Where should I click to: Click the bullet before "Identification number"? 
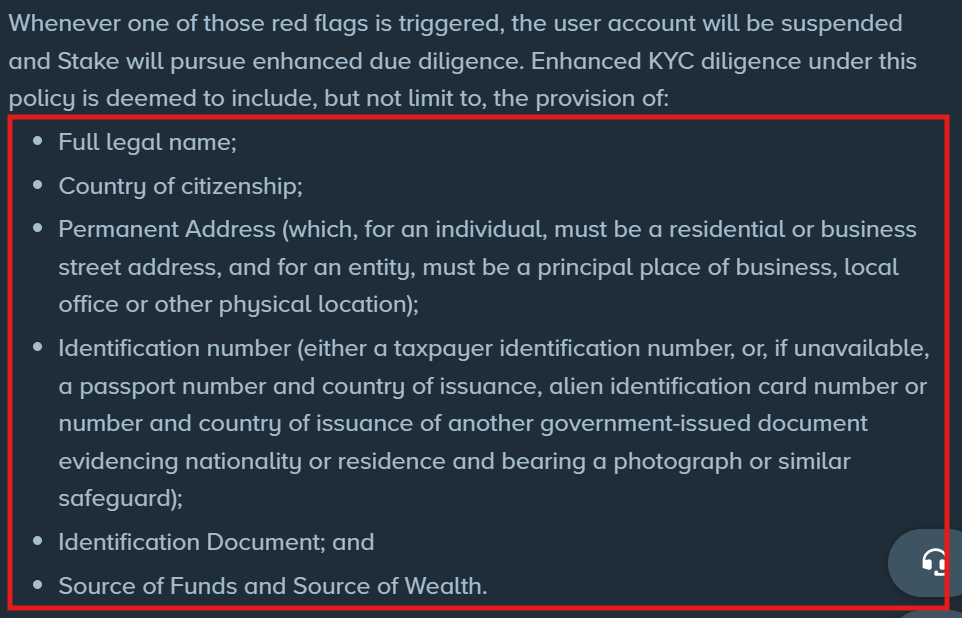click(38, 348)
